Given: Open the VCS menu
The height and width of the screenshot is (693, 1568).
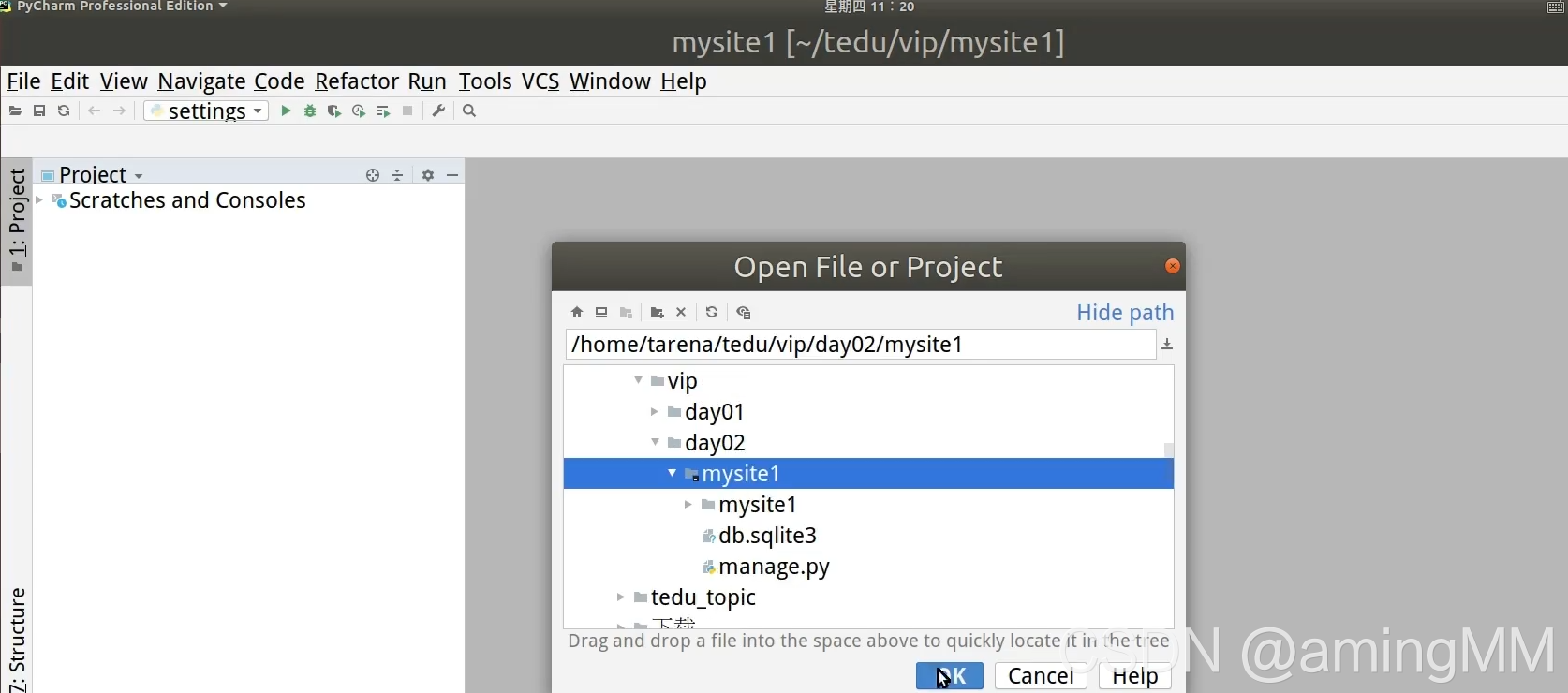Looking at the screenshot, I should point(540,81).
